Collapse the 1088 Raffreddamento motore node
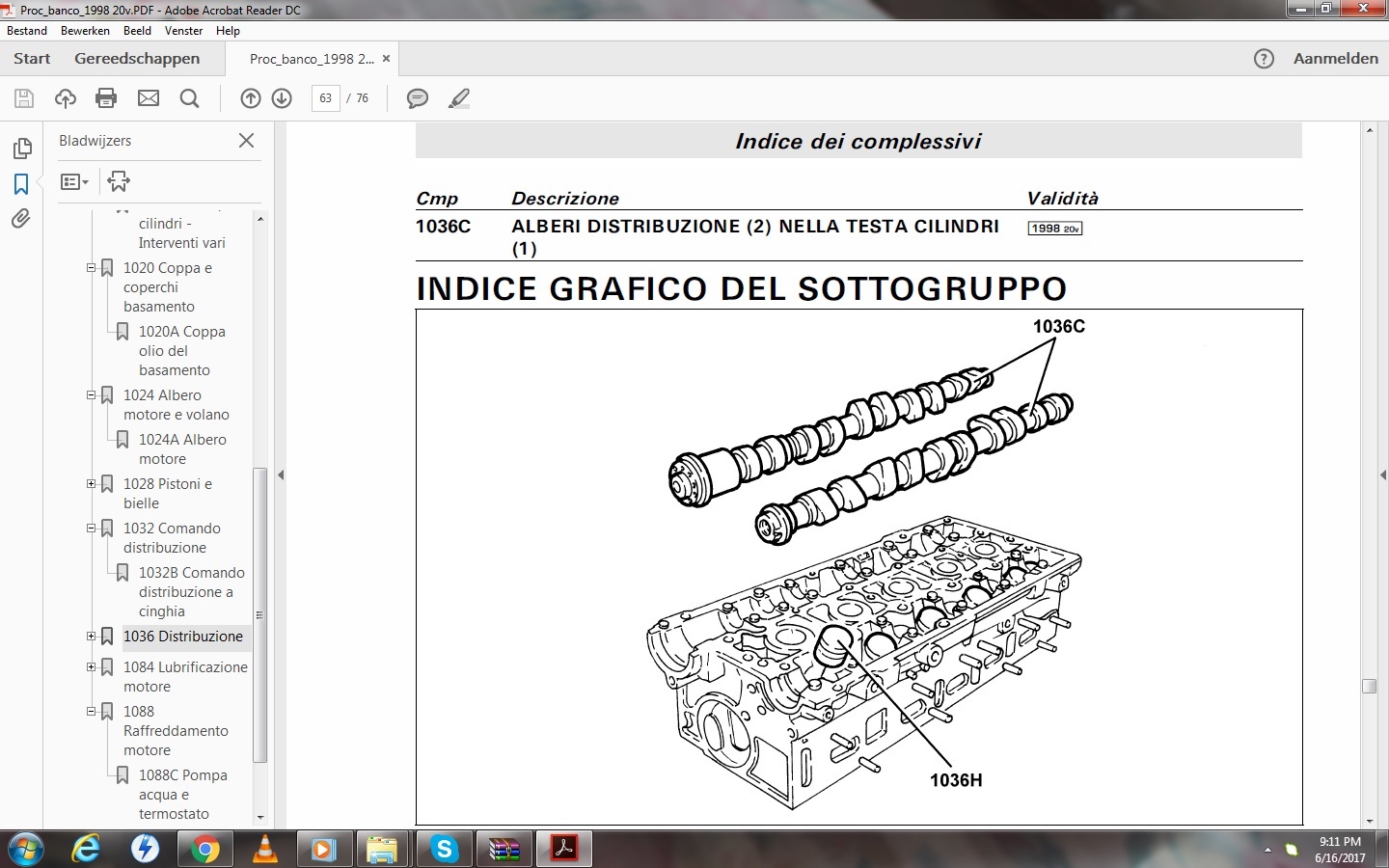 tap(92, 712)
